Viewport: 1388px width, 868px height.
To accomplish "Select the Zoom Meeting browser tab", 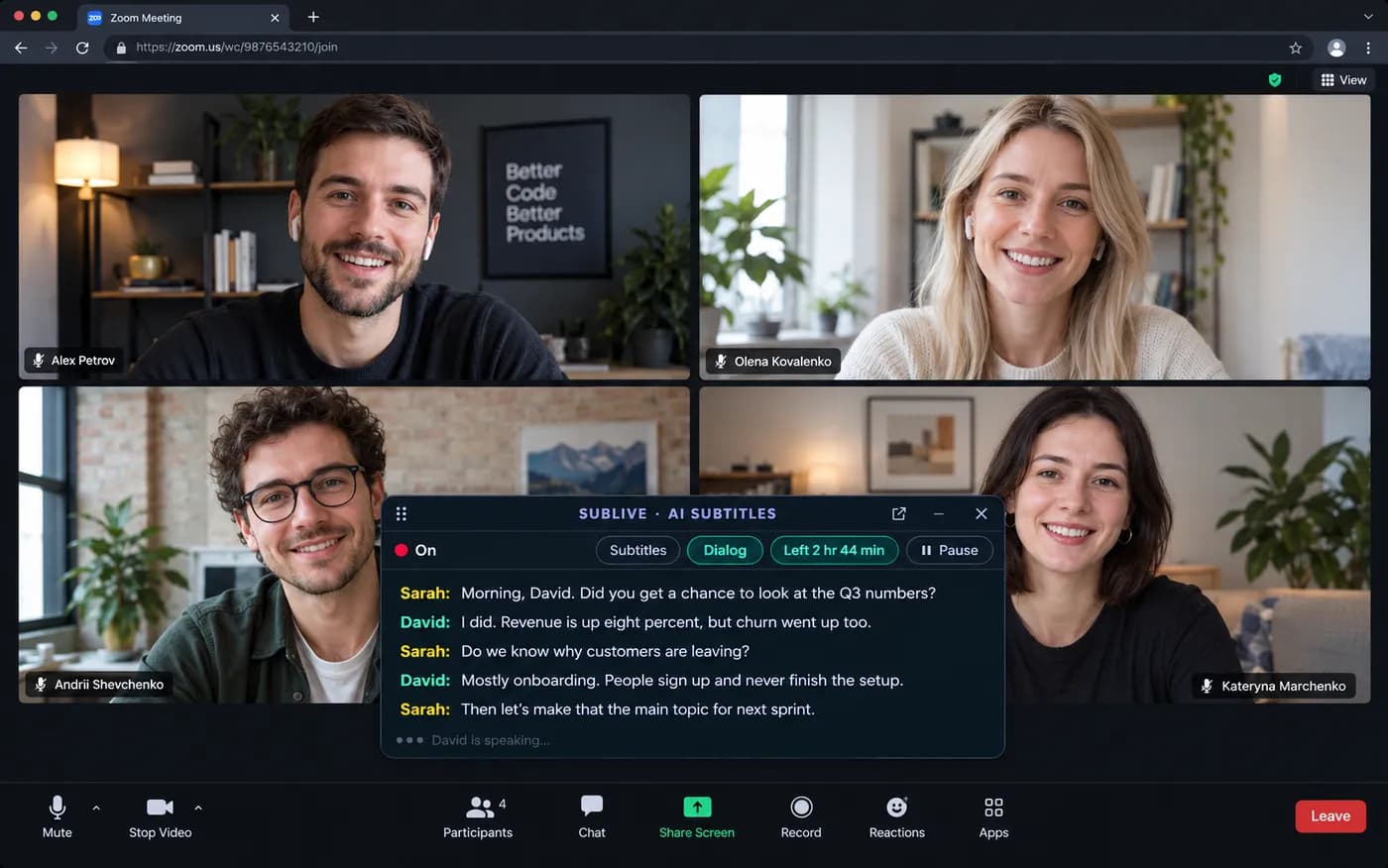I will tap(183, 18).
